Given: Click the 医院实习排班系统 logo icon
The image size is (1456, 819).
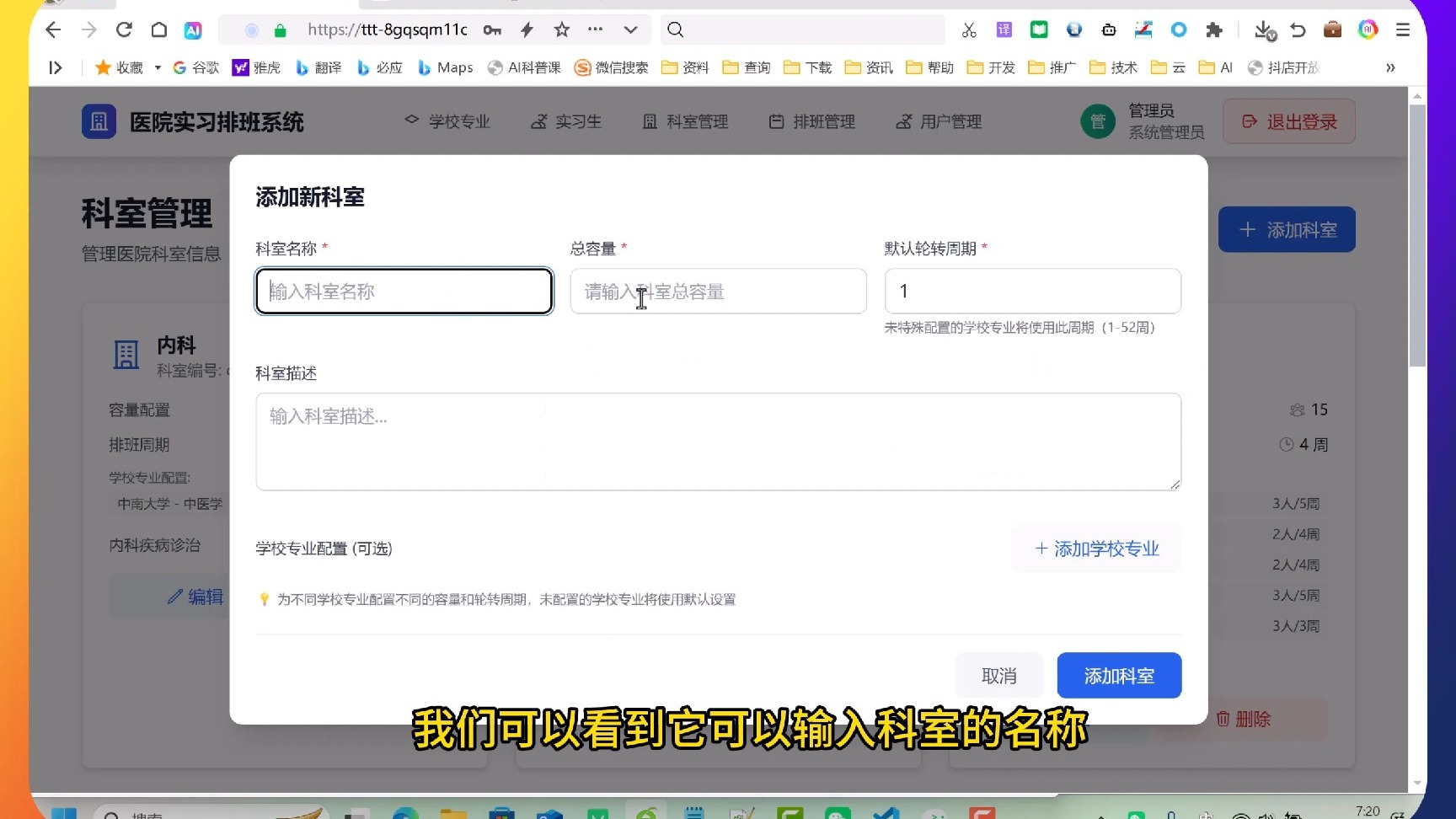Looking at the screenshot, I should (x=99, y=121).
